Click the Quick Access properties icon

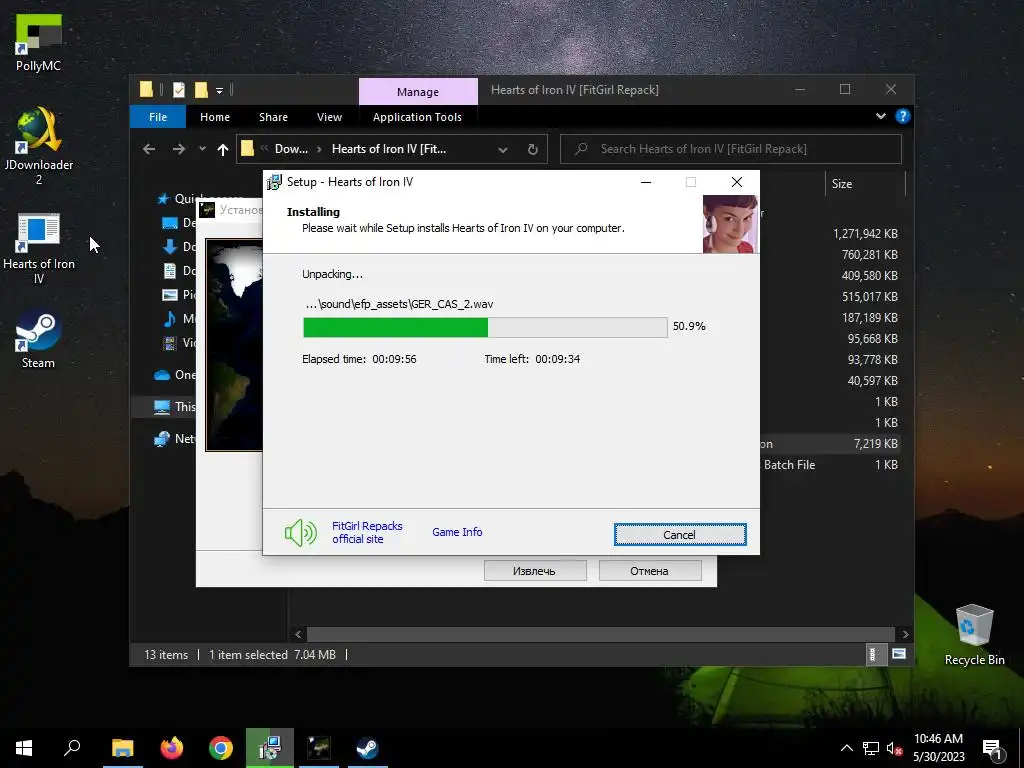179,90
